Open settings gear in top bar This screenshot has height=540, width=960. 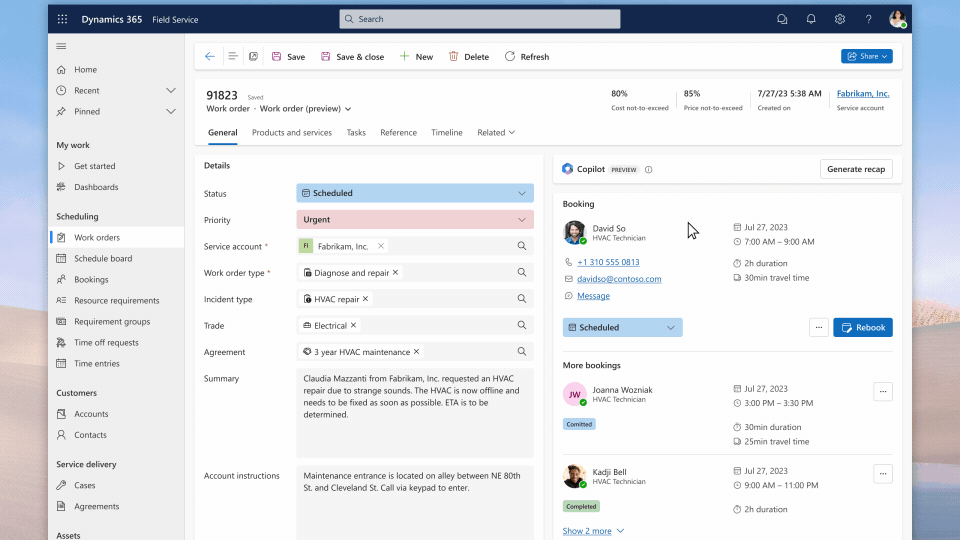[x=840, y=19]
